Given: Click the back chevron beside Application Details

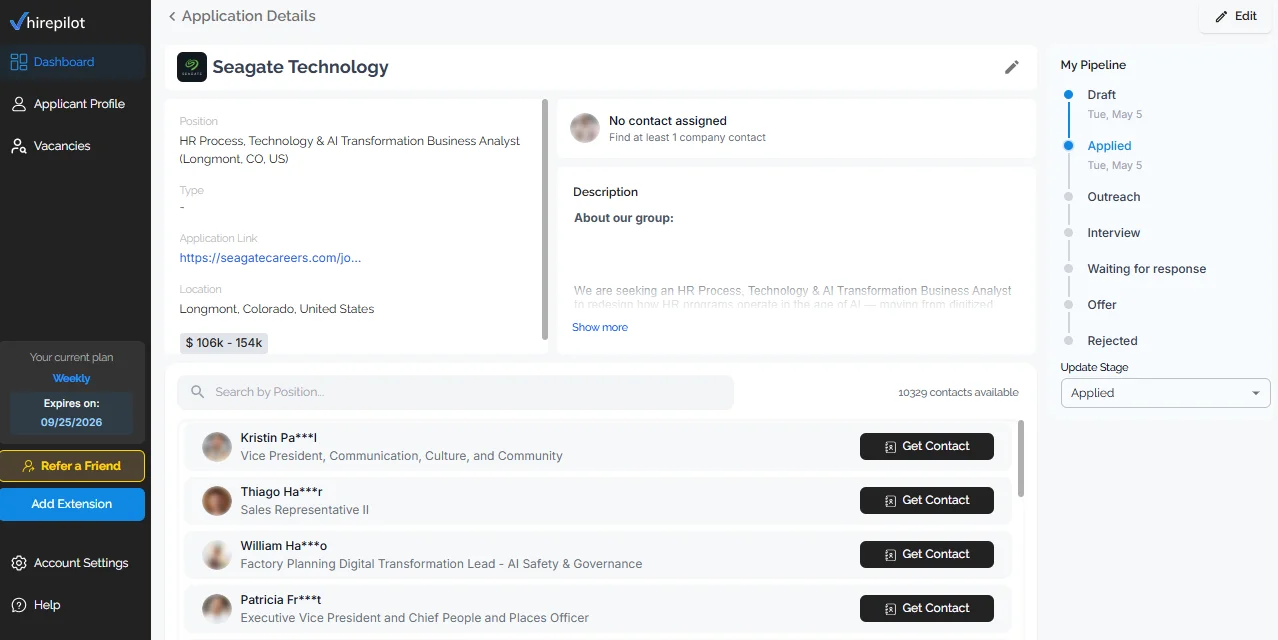Looking at the screenshot, I should pyautogui.click(x=172, y=16).
